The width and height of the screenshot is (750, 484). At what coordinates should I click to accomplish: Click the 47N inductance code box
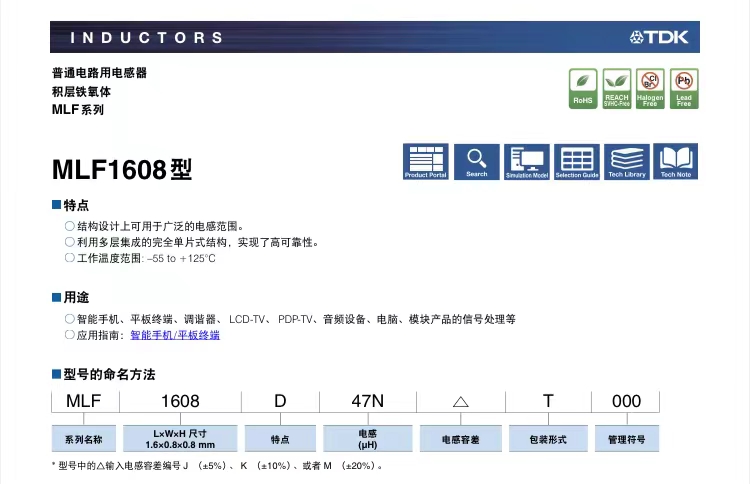click(367, 401)
